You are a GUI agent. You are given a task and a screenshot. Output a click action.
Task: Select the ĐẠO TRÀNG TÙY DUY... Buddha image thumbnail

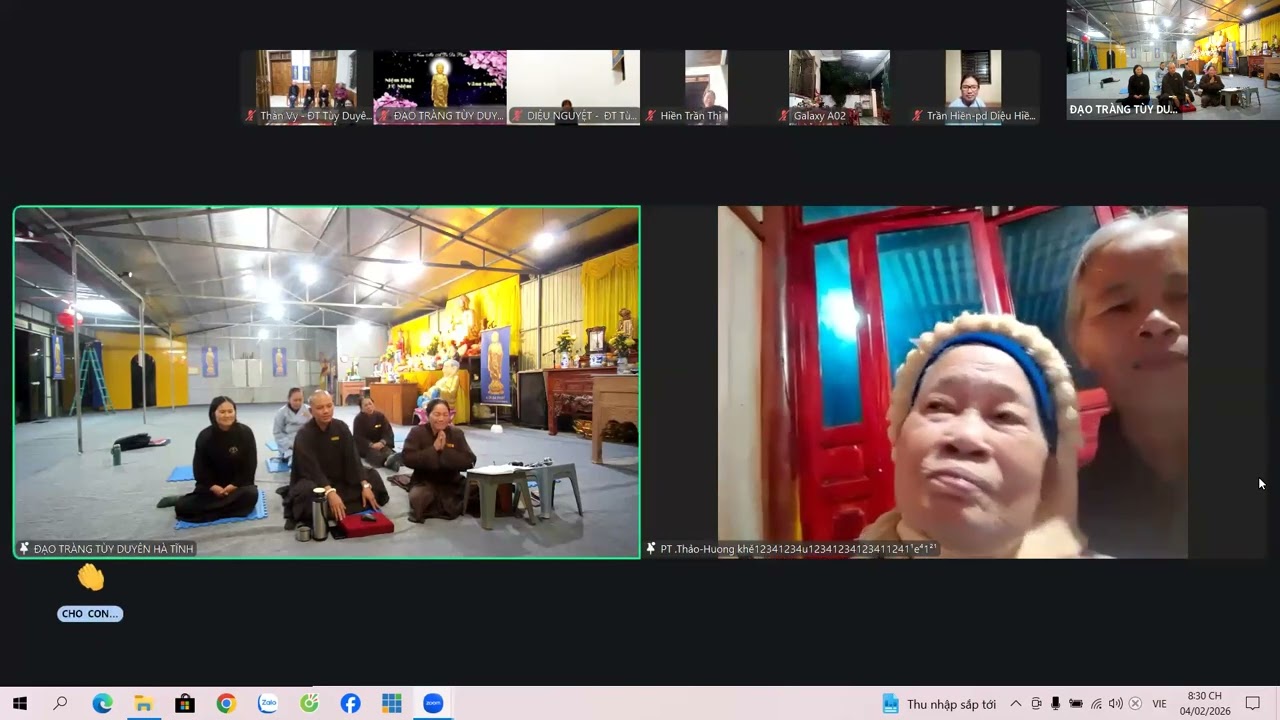click(x=440, y=87)
